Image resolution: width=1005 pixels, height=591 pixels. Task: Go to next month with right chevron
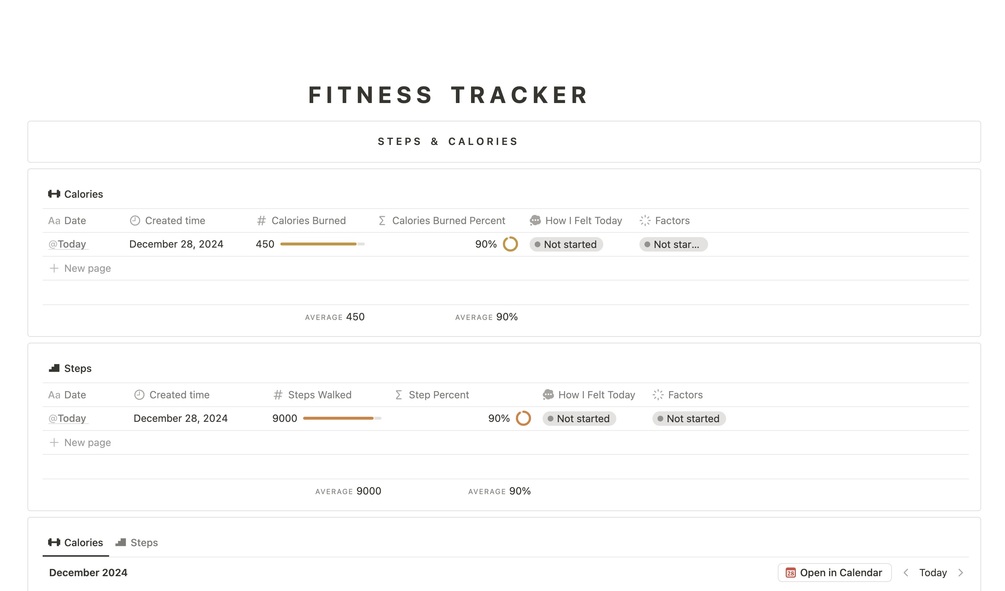tap(961, 573)
